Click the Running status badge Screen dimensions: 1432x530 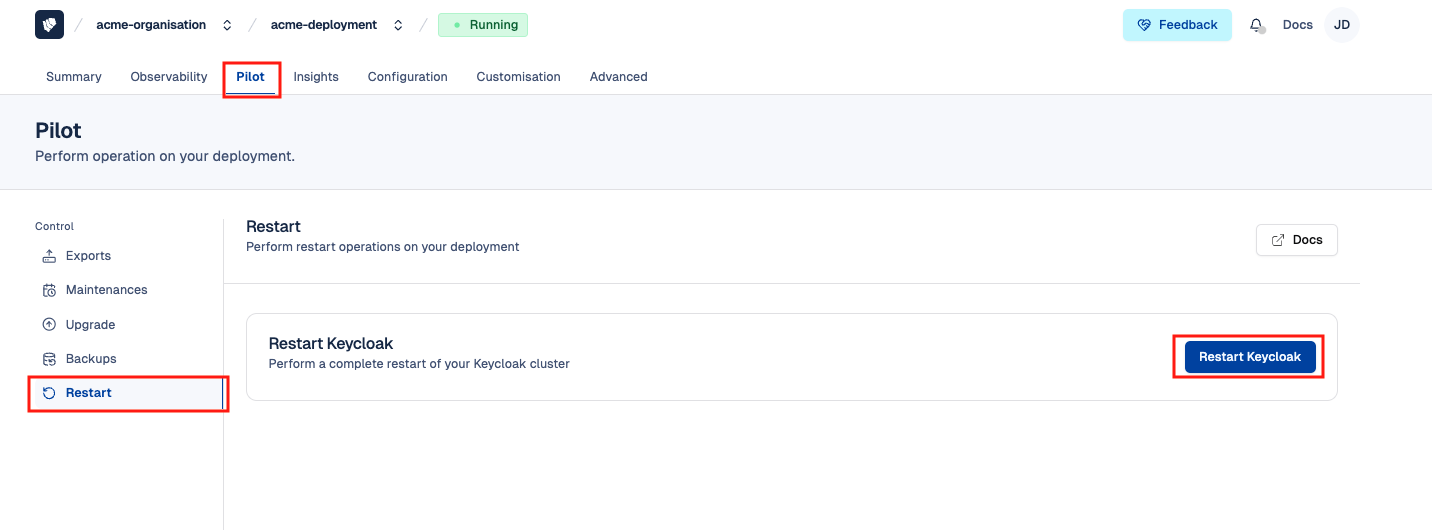(x=483, y=25)
